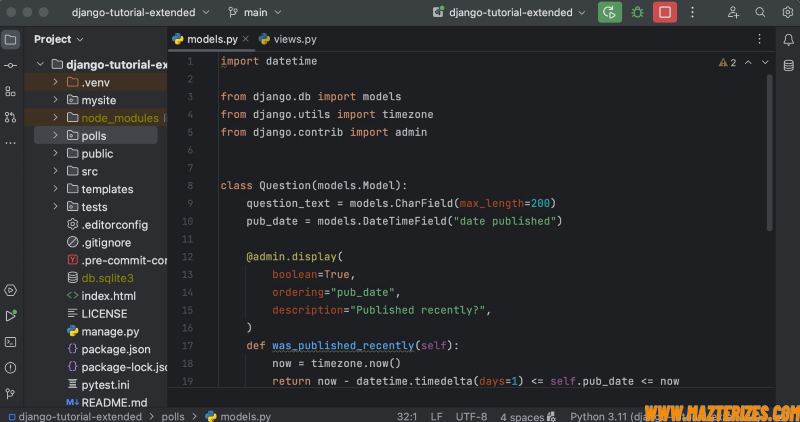Change UTF-8 file encoding
800x422 pixels.
[x=471, y=416]
